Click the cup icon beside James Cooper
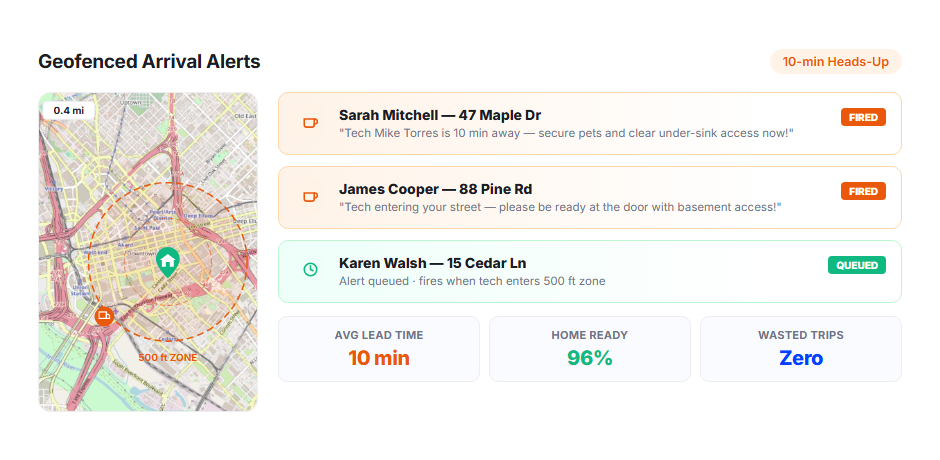This screenshot has width=940, height=460. tap(310, 197)
